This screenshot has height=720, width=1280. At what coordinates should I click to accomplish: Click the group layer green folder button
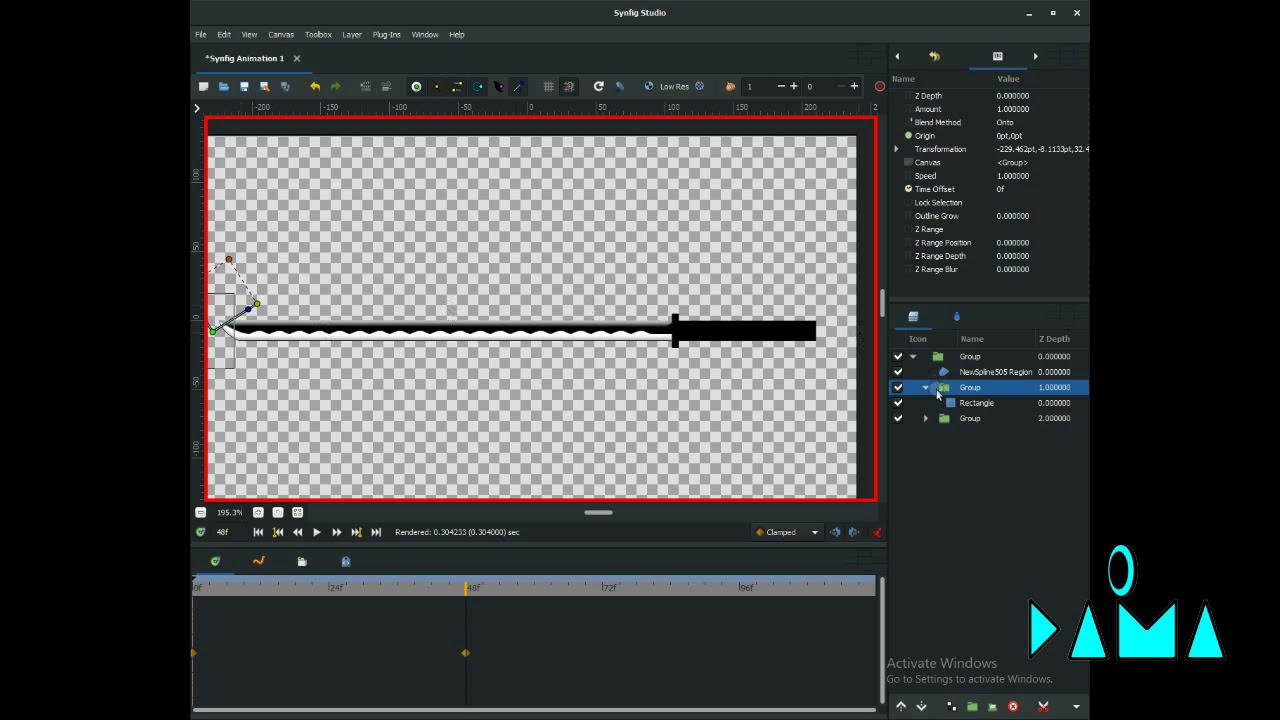click(x=972, y=707)
